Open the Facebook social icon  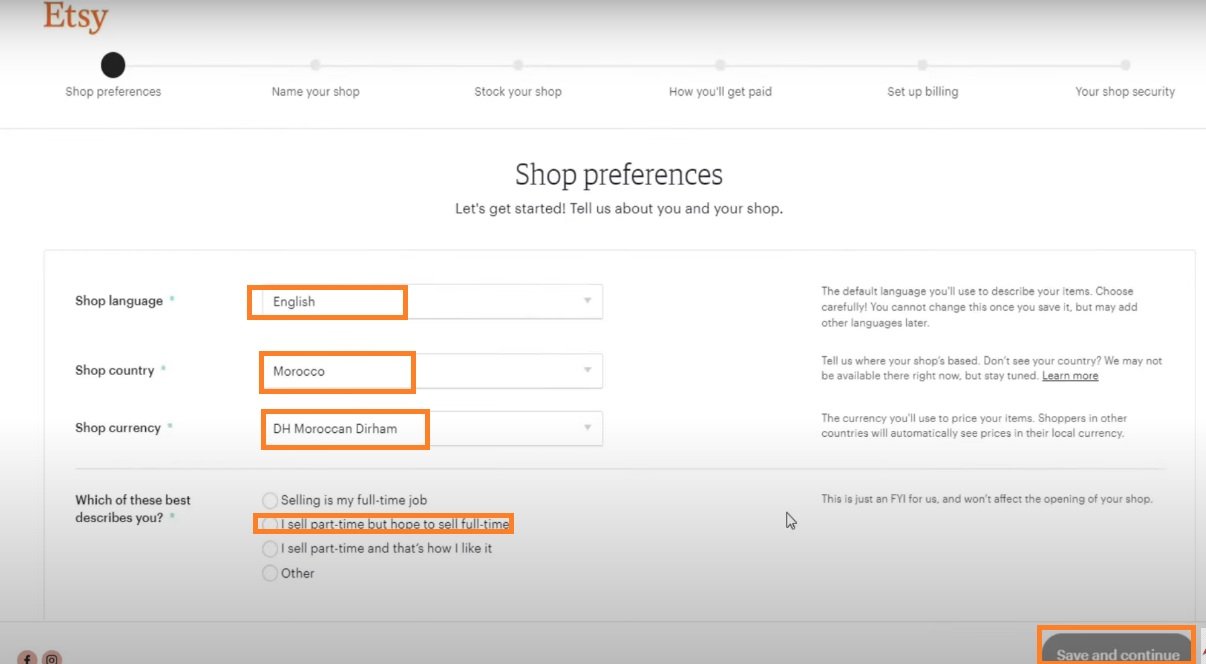27,658
